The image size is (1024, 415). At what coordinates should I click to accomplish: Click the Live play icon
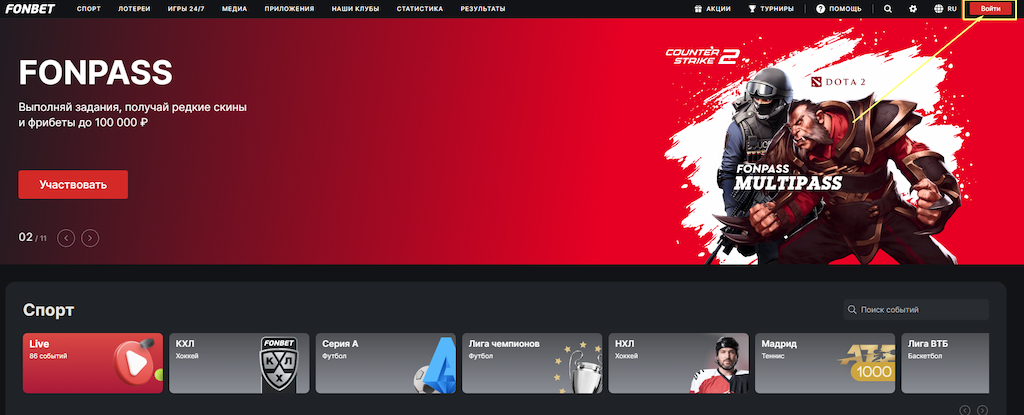[134, 361]
